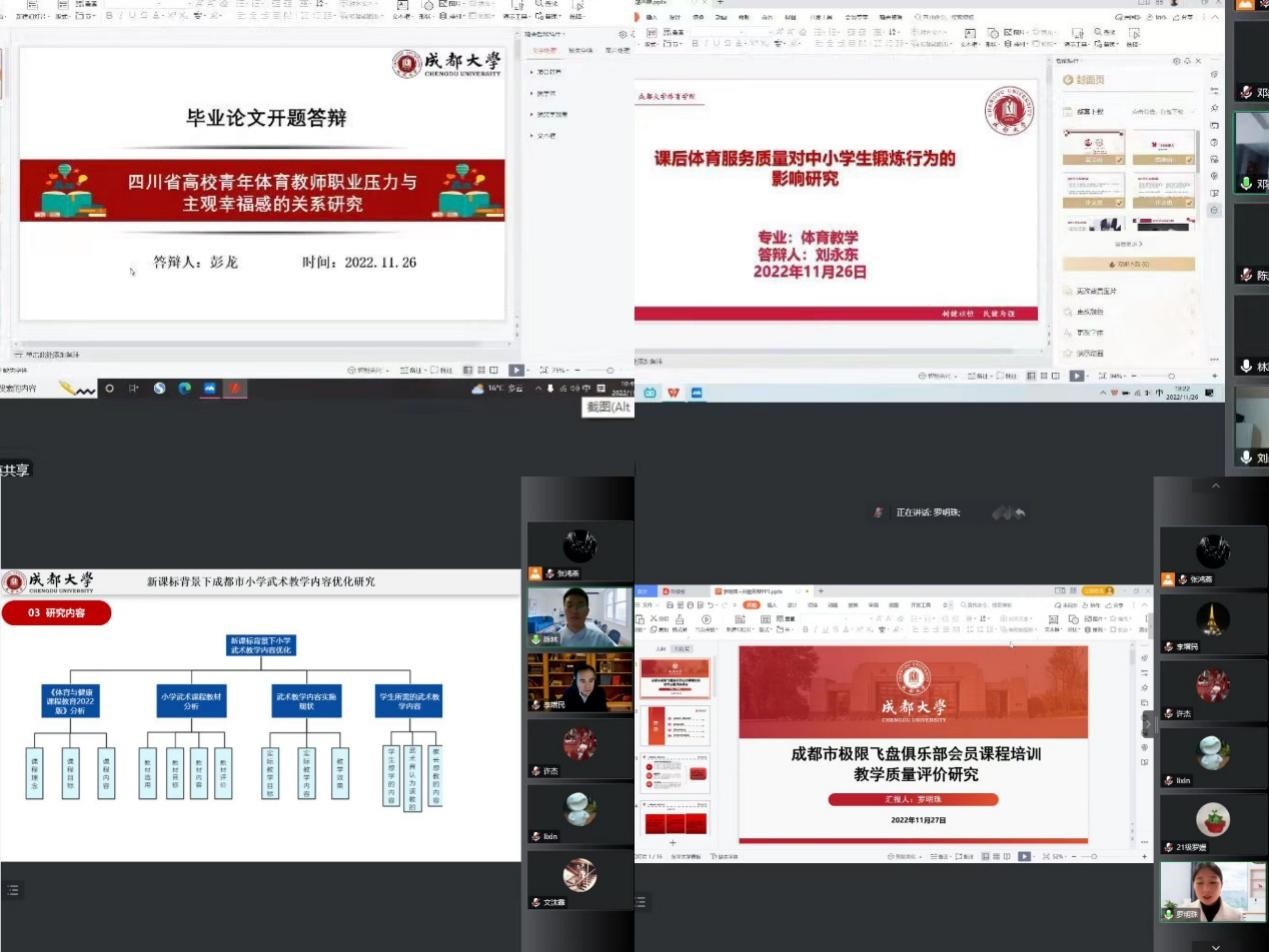This screenshot has width=1269, height=952.
Task: Open 开始 ribbon tab in 罗明珠 window
Action: 751,605
